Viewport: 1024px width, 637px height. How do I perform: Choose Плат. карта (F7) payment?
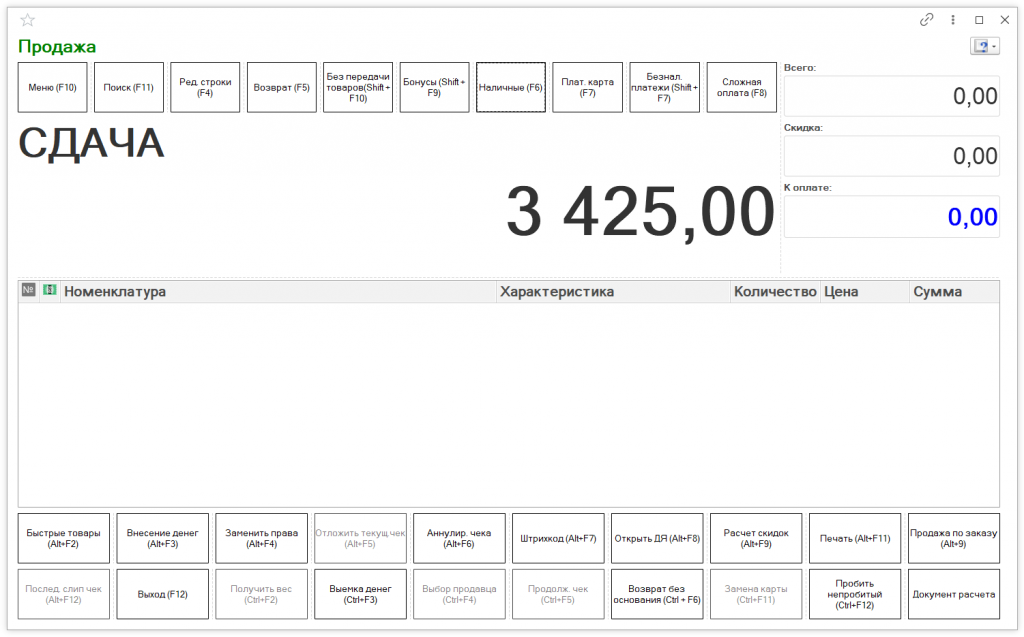587,87
